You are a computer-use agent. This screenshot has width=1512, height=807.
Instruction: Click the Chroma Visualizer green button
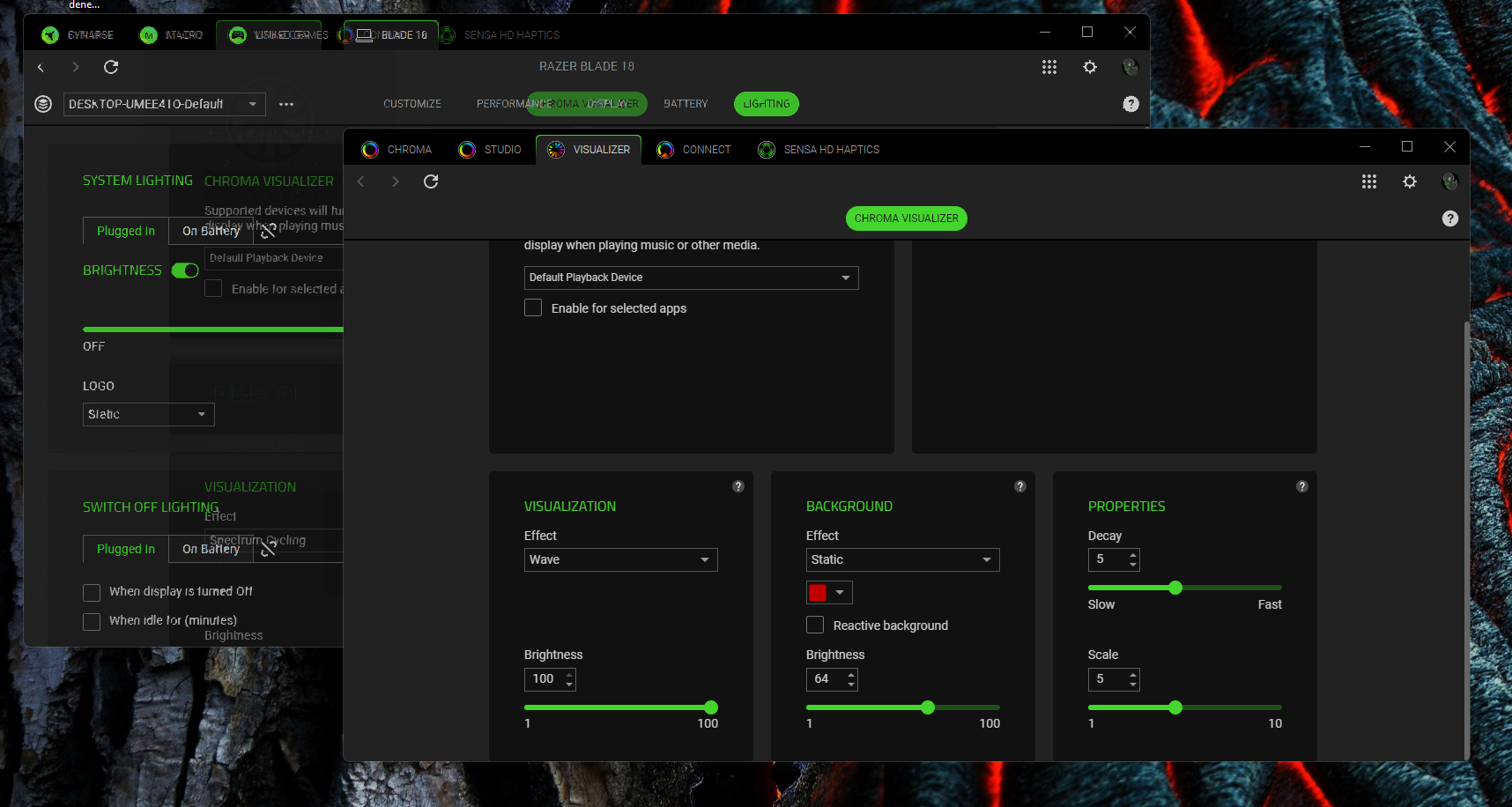tap(907, 218)
